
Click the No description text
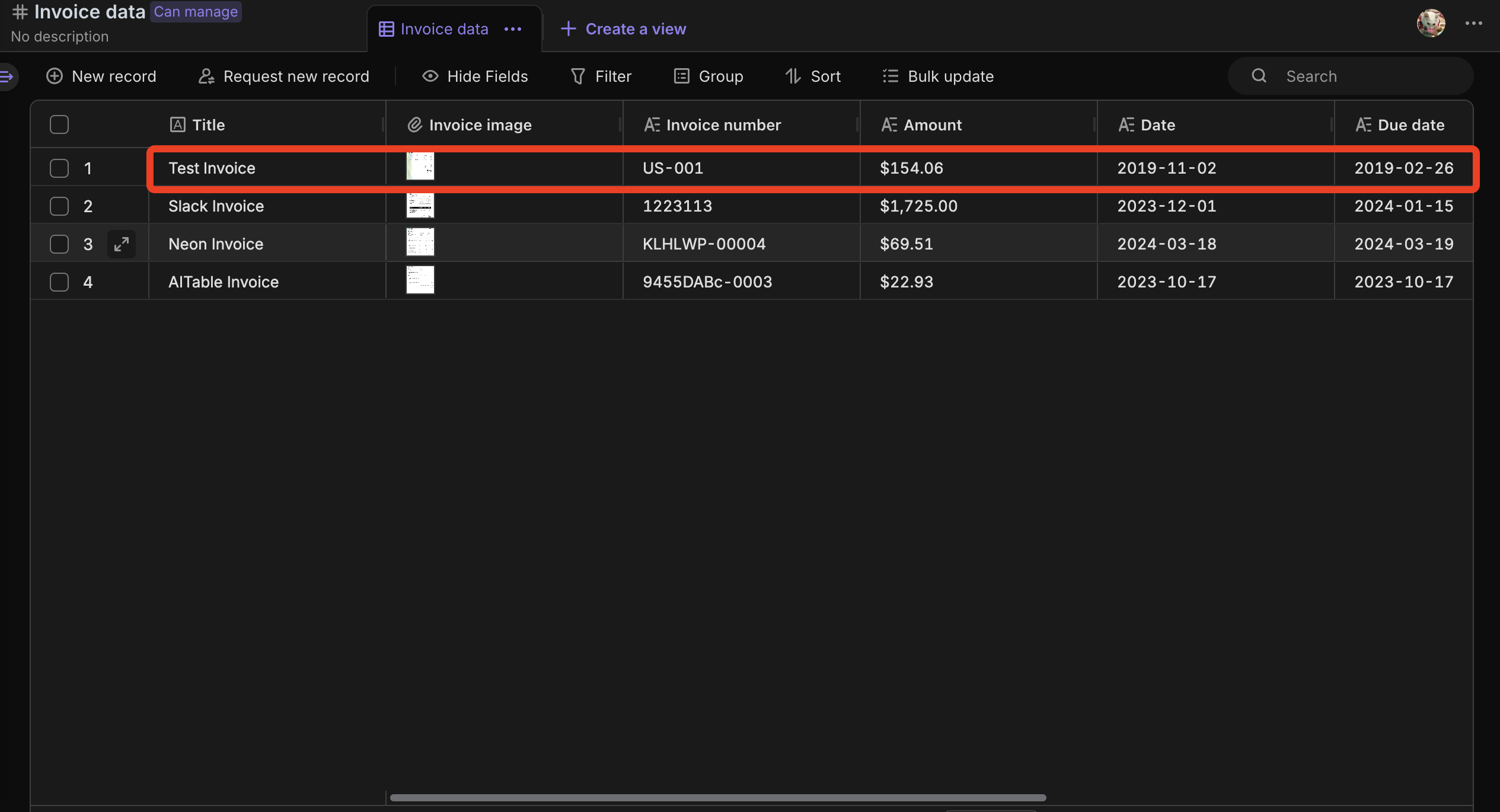pos(60,37)
